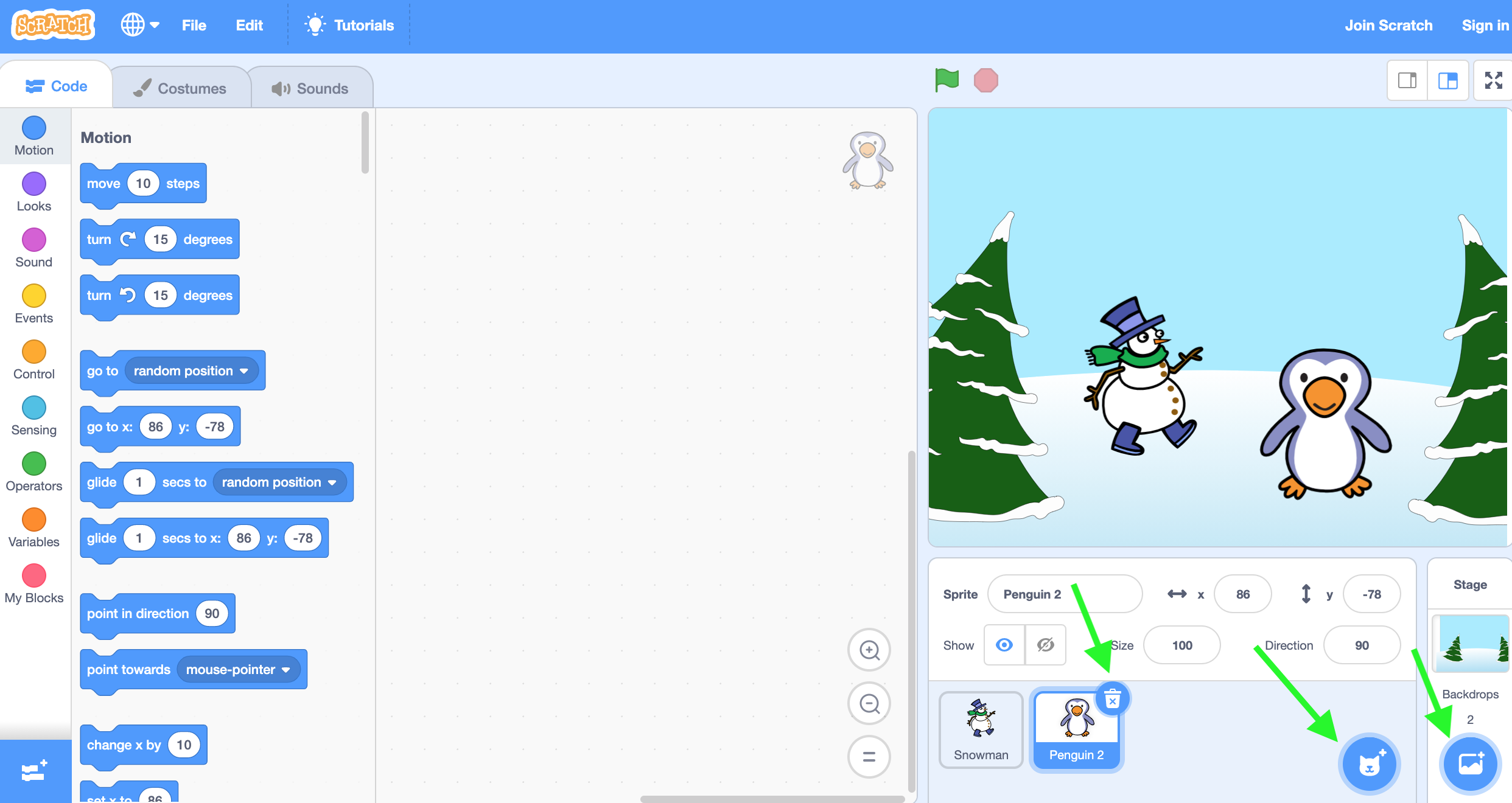The image size is (1512, 803).
Task: Select the Operators block category
Action: 34,472
